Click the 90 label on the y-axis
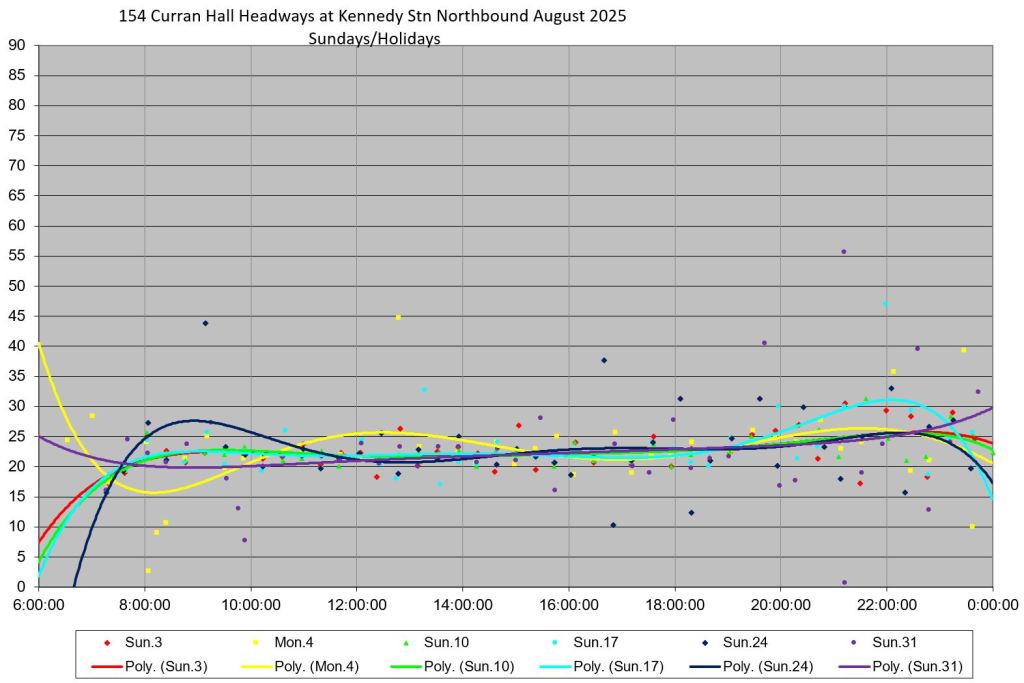The image size is (1024, 683). 16,45
